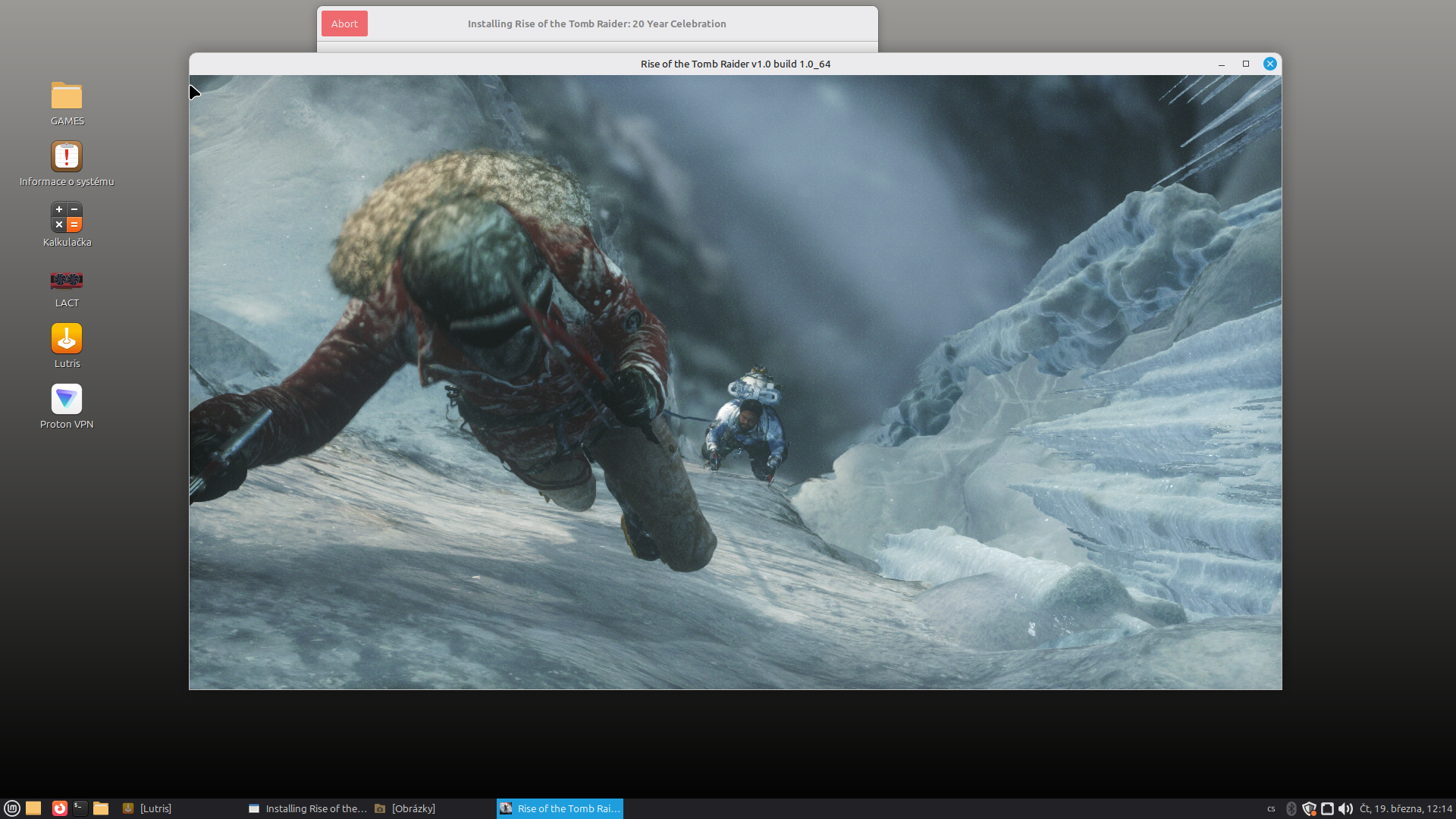Viewport: 1456px width, 819px height.
Task: Open the update manager shield icon
Action: pyautogui.click(x=1309, y=808)
